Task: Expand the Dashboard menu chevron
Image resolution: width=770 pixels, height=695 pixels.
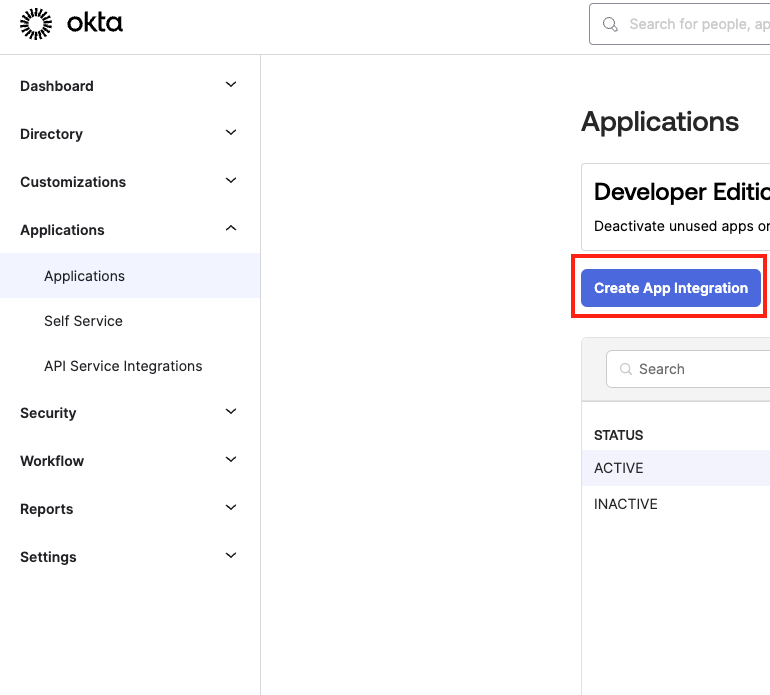Action: coord(231,84)
